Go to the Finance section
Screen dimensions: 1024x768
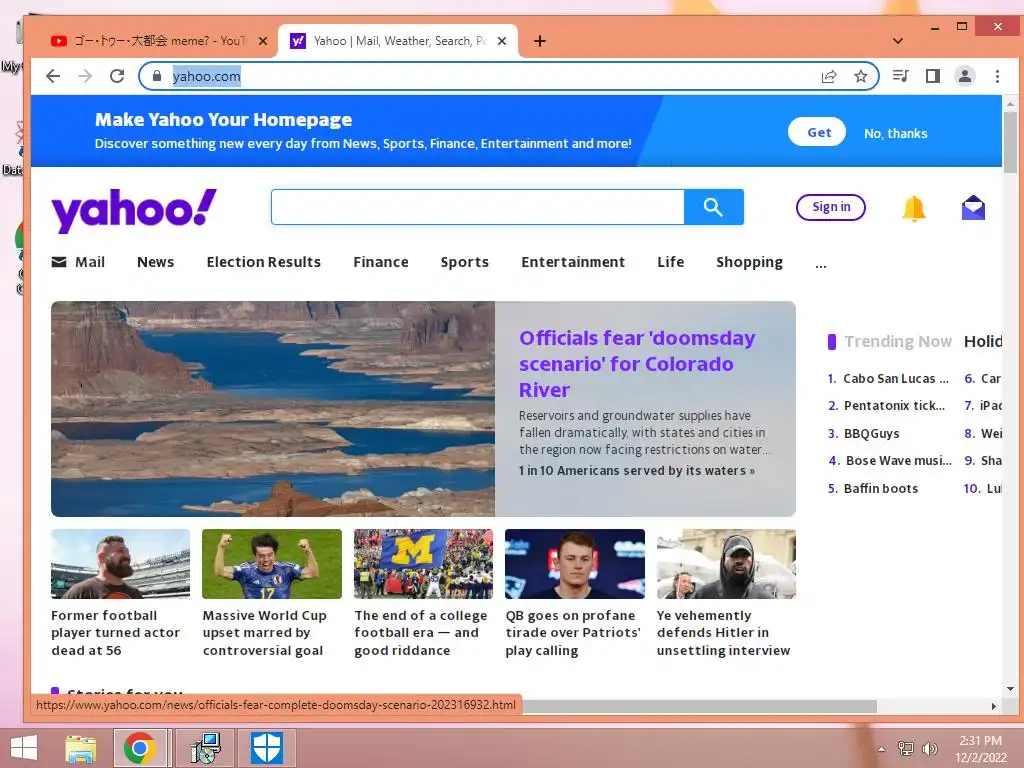[381, 262]
